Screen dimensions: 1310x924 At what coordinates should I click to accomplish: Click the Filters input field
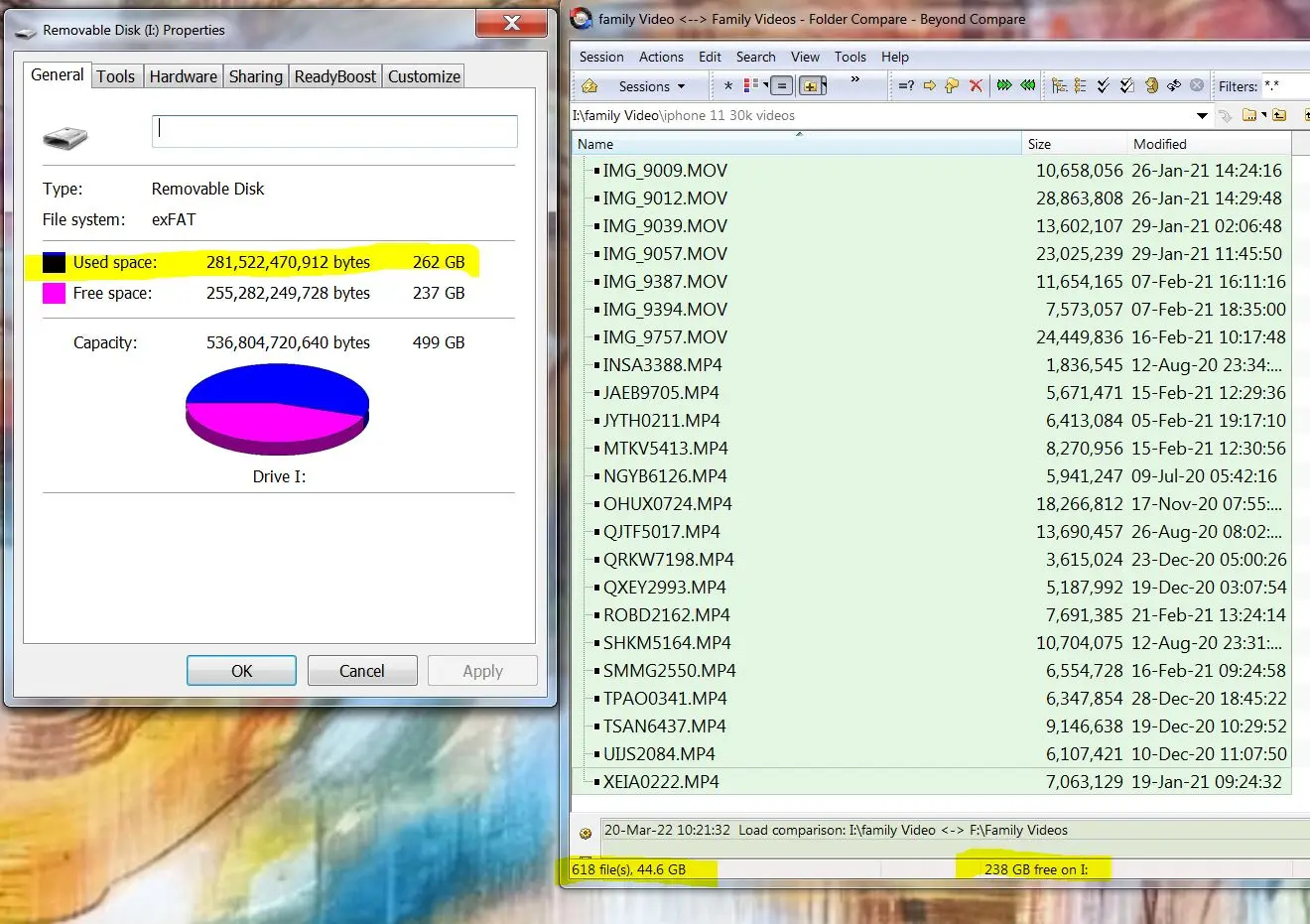coord(1285,86)
